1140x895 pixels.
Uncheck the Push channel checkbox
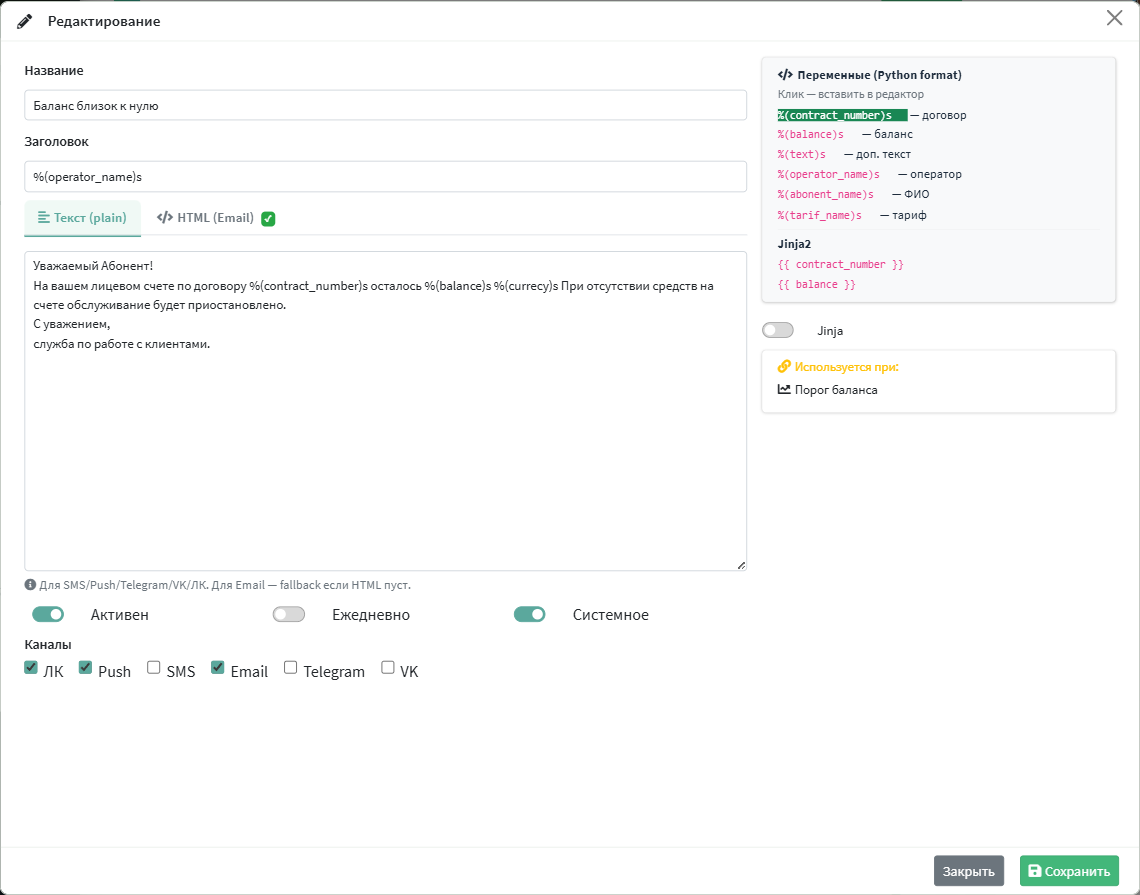click(x=85, y=667)
